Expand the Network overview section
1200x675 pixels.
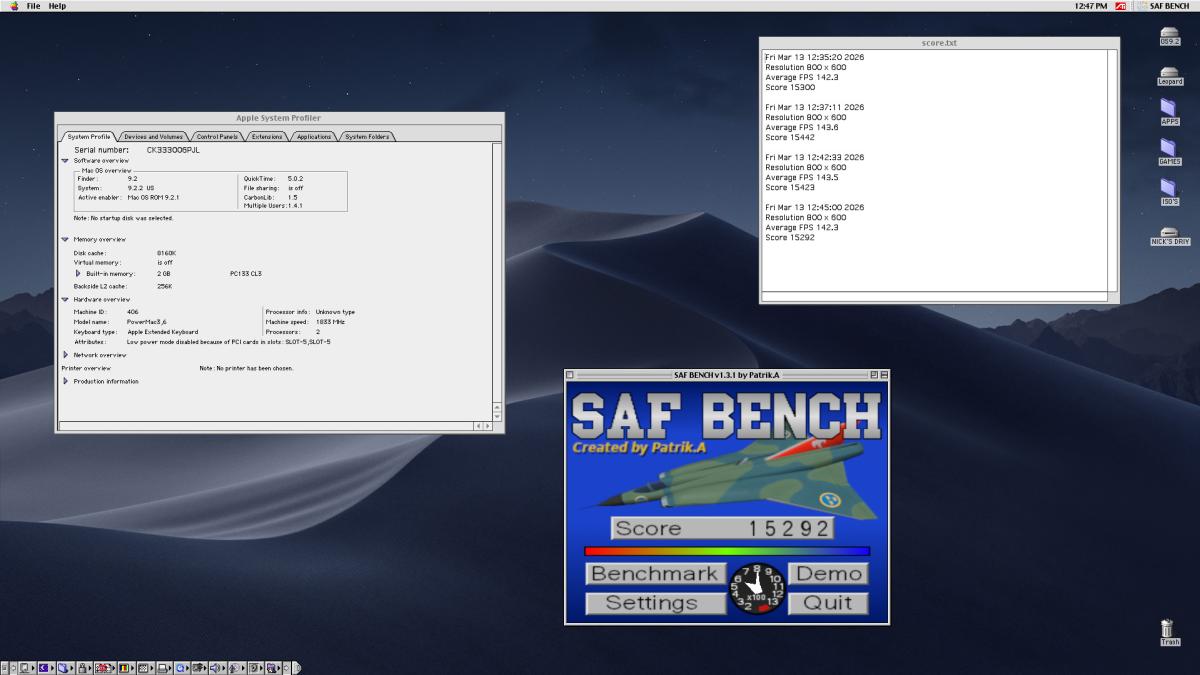pyautogui.click(x=65, y=354)
